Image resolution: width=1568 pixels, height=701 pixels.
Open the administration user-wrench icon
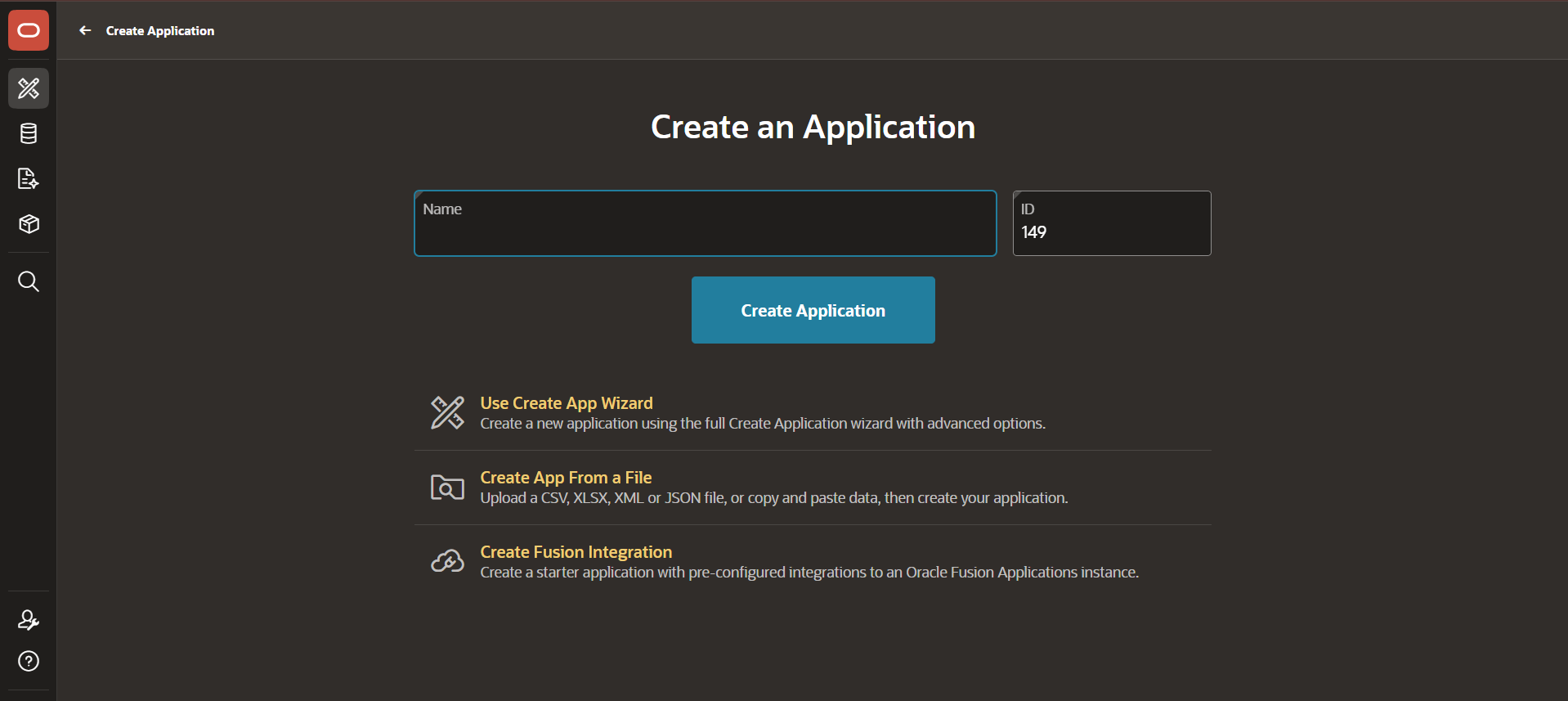29,620
